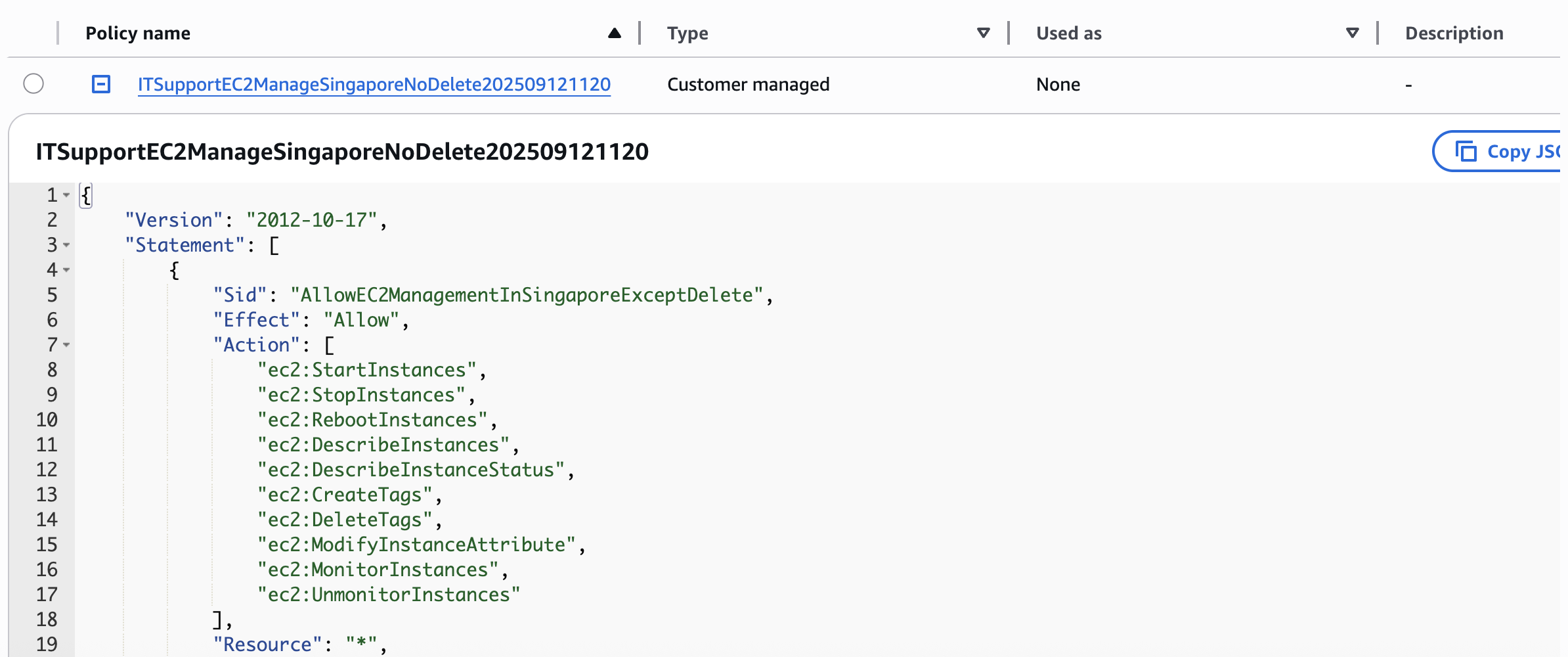Collapse the Action array fold arrow
This screenshot has height=657, width=1568.
tap(66, 345)
